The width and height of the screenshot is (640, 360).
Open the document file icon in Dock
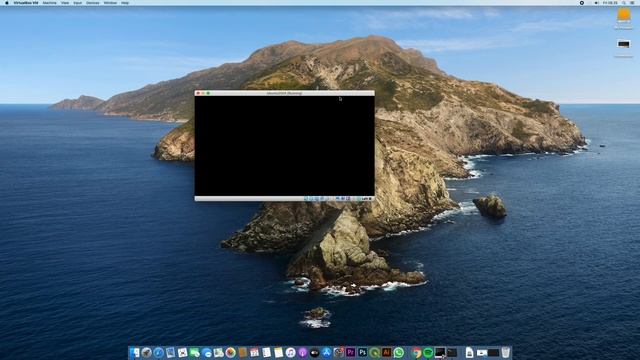click(469, 352)
